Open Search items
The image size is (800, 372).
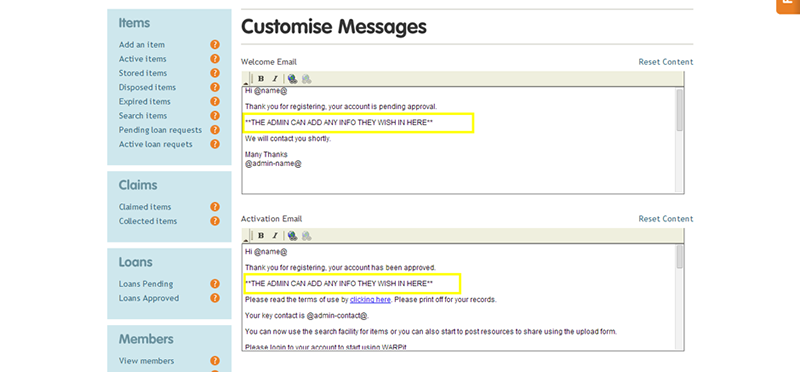click(x=143, y=116)
